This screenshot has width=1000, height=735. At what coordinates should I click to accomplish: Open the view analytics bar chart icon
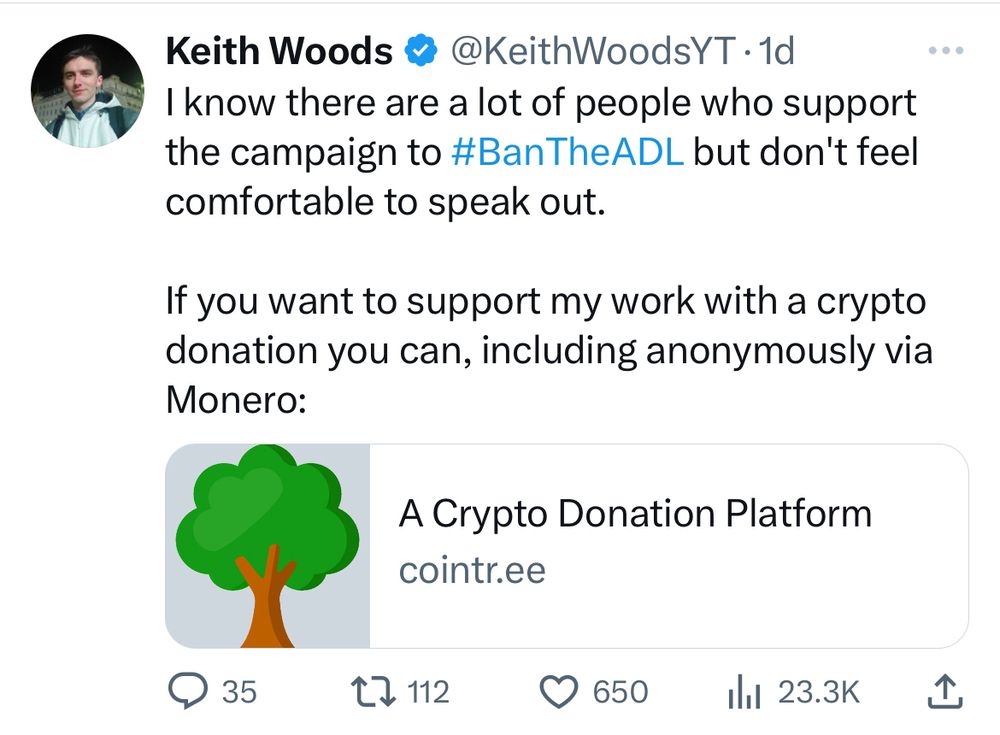pos(743,691)
